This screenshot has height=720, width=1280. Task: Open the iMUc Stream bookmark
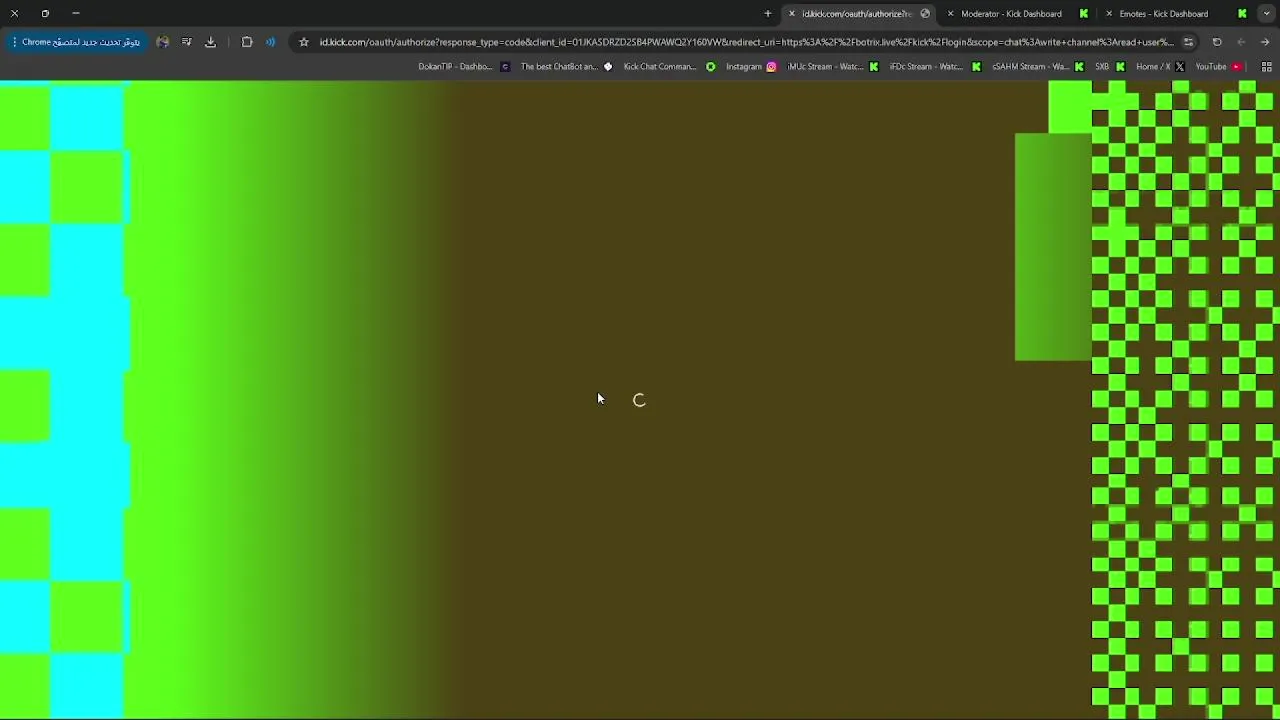tap(833, 67)
